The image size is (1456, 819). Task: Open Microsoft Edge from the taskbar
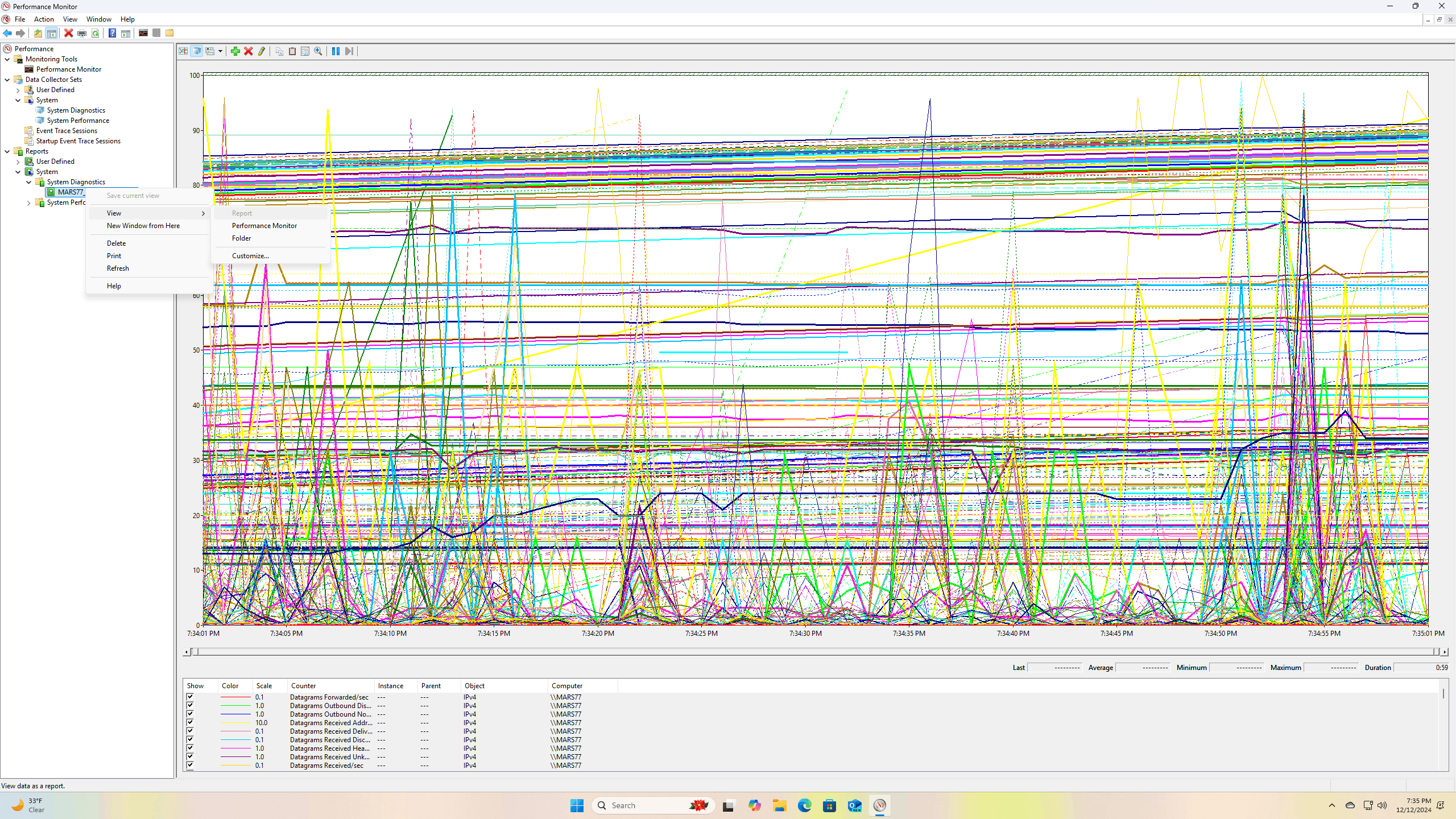pos(804,805)
